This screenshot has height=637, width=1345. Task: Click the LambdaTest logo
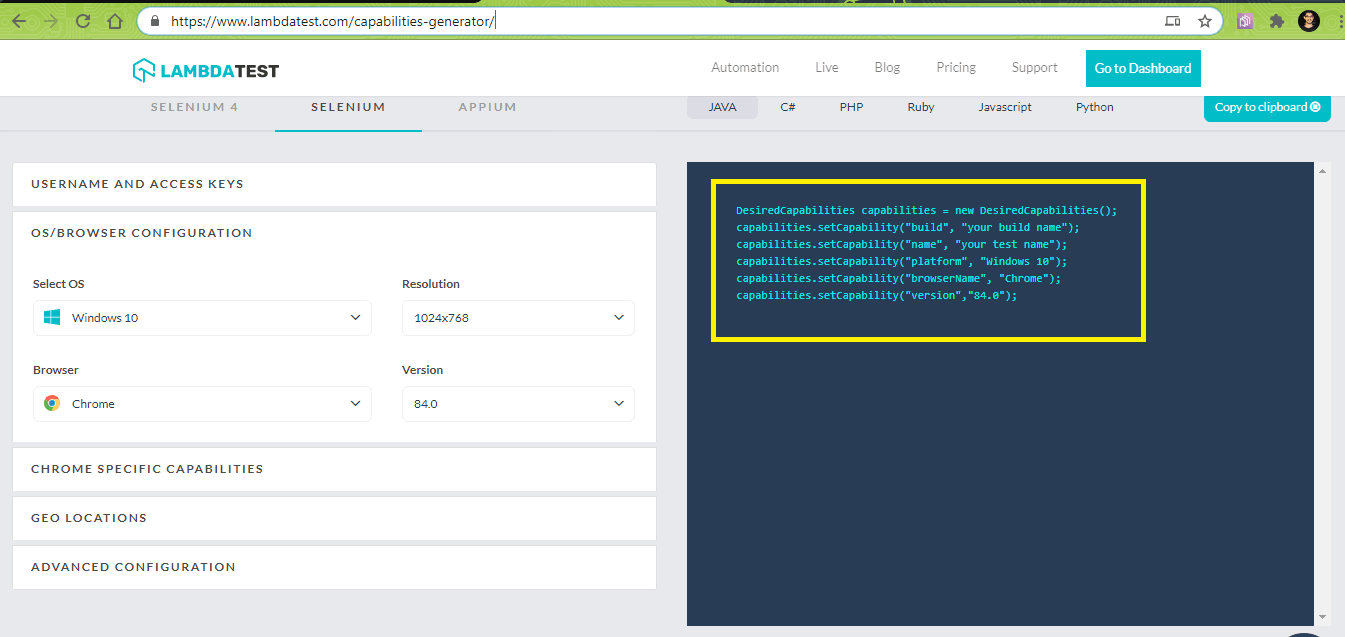point(205,70)
